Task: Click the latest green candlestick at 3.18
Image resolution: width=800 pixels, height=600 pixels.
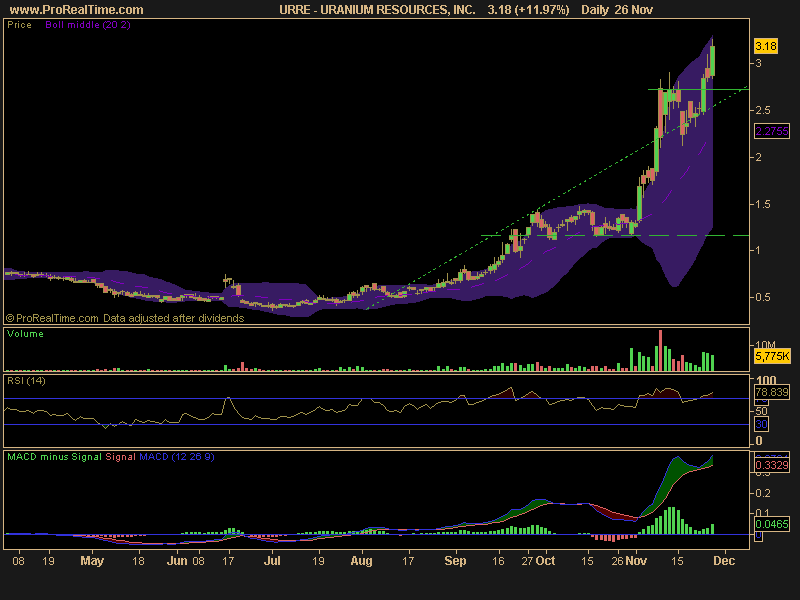Action: coord(712,61)
